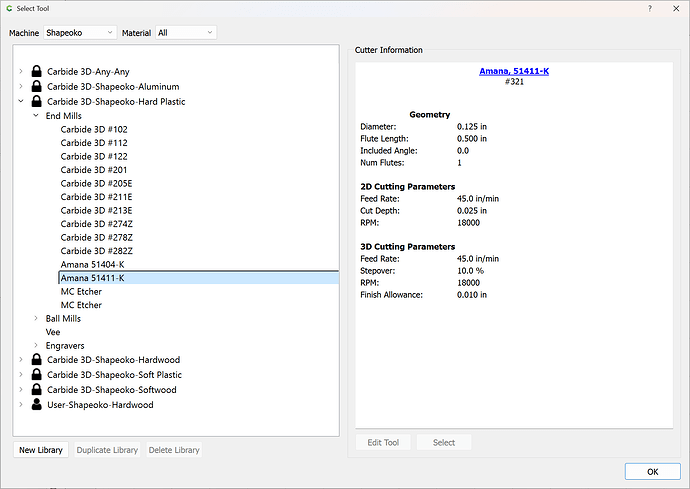This screenshot has height=489, width=690.
Task: Expand the Engravers category
Action: click(36, 346)
